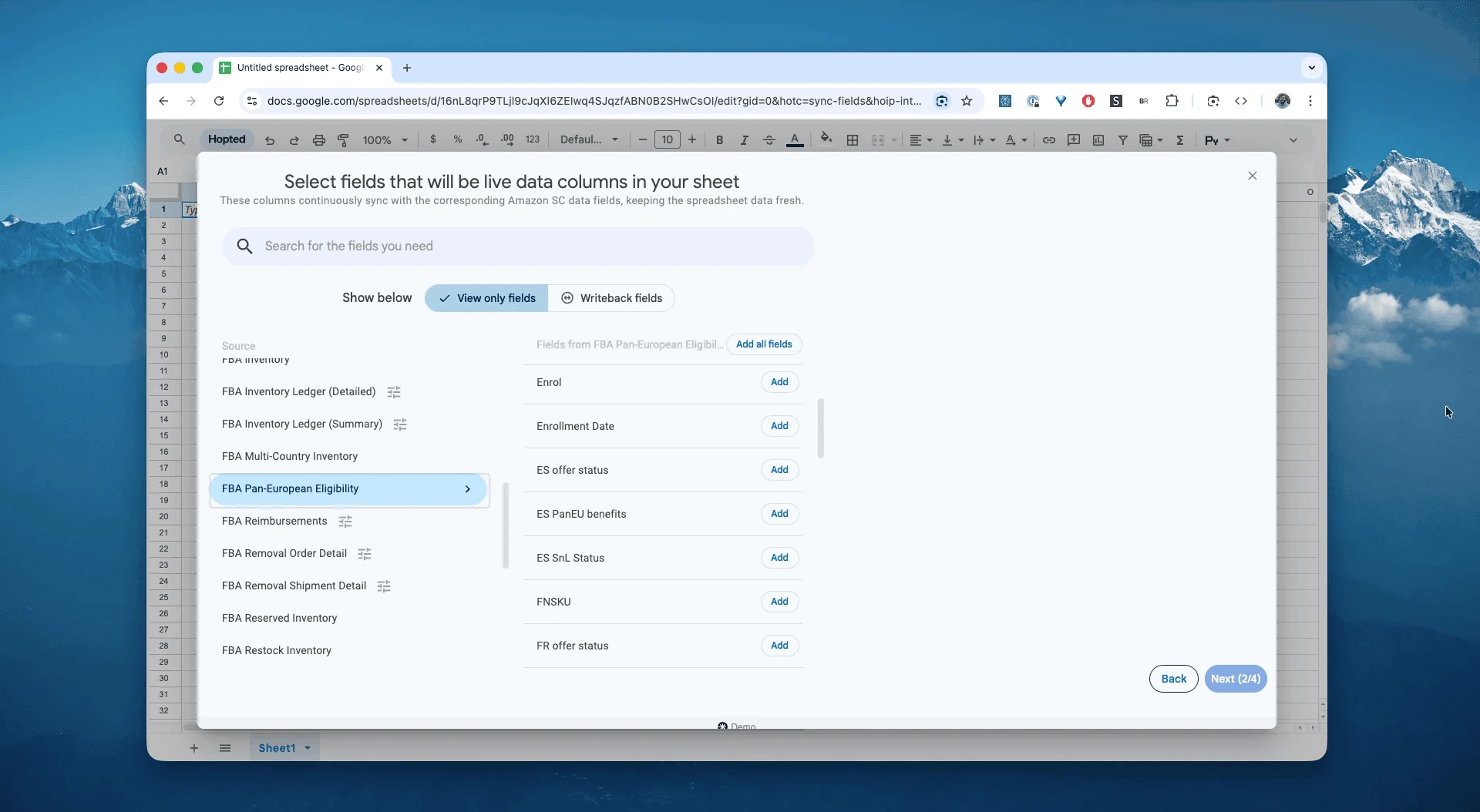Collapse toolbar with chevron icon
Viewport: 1480px width, 812px height.
(1293, 140)
